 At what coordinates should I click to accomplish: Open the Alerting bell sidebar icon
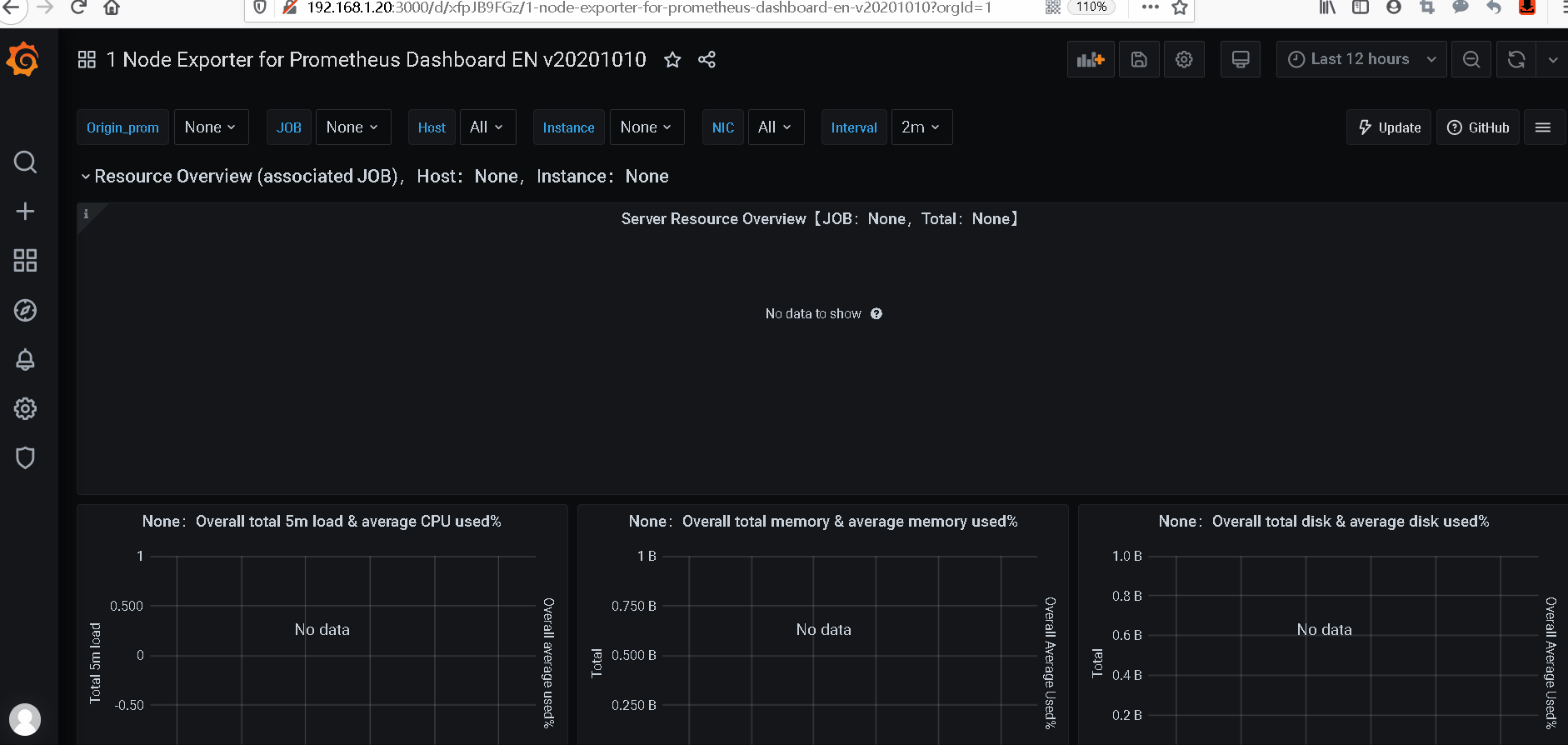[x=25, y=359]
